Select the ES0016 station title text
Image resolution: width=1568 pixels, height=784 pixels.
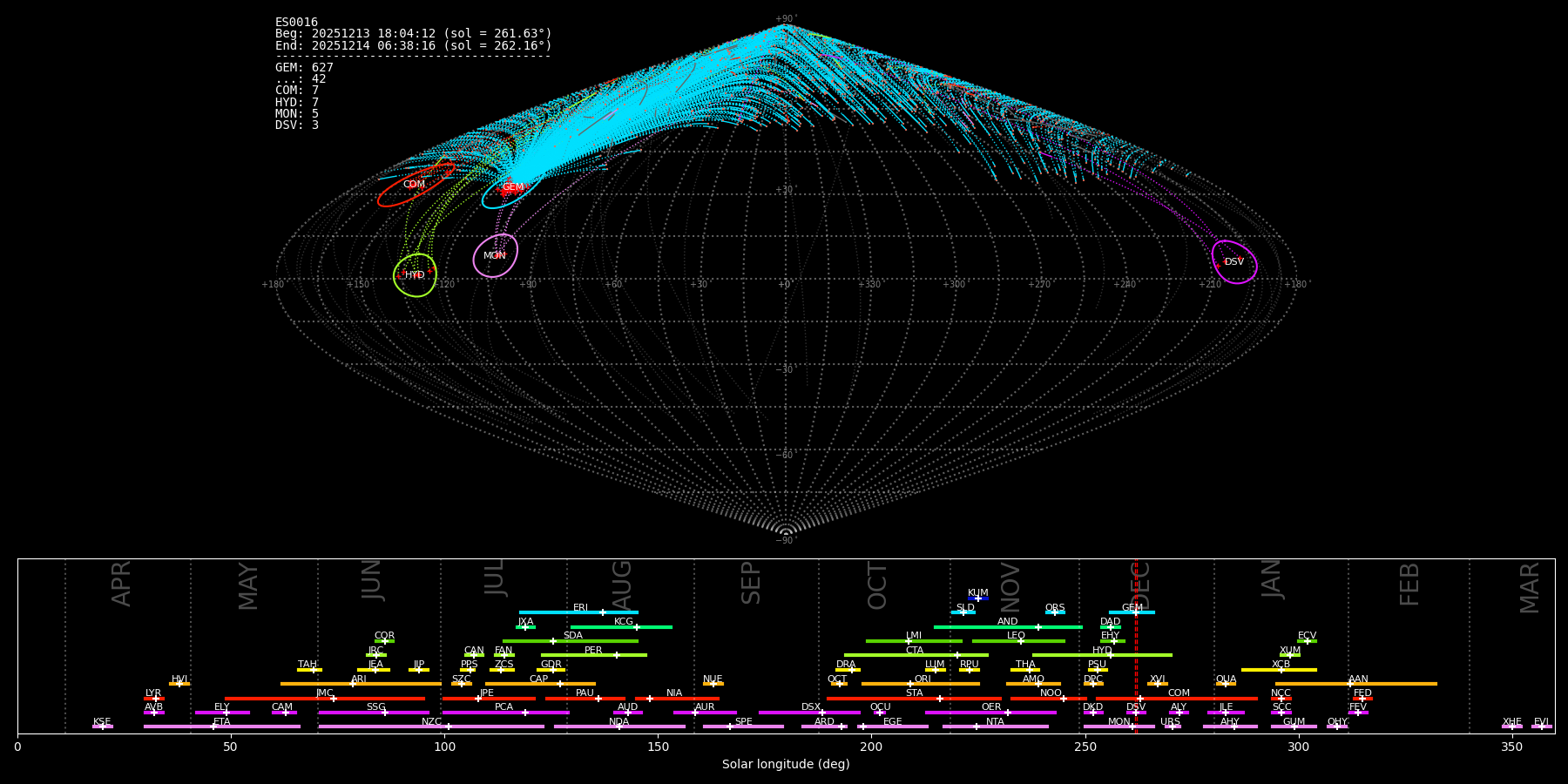(296, 23)
